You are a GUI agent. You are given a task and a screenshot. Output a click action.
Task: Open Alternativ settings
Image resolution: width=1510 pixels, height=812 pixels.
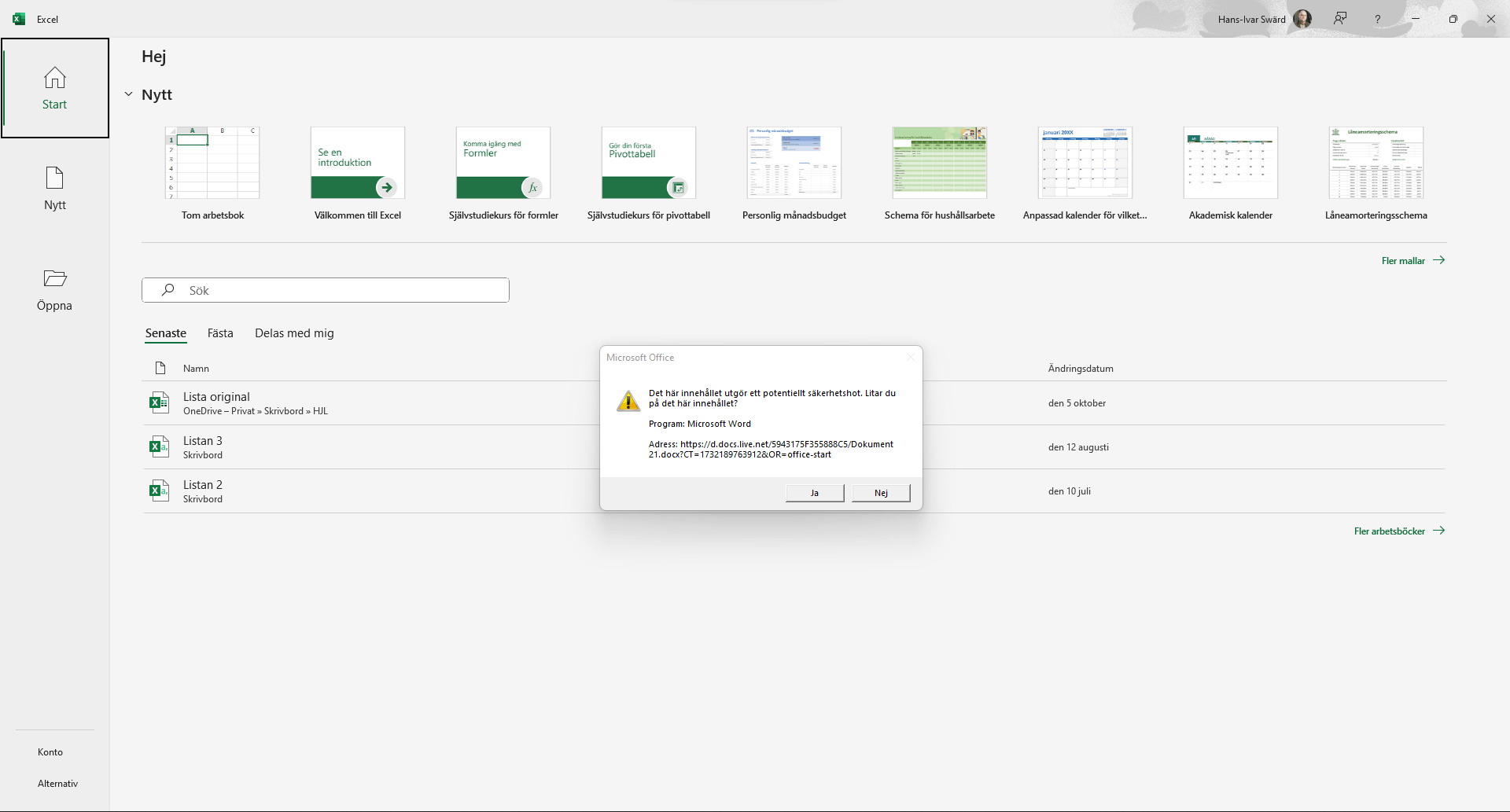click(58, 784)
